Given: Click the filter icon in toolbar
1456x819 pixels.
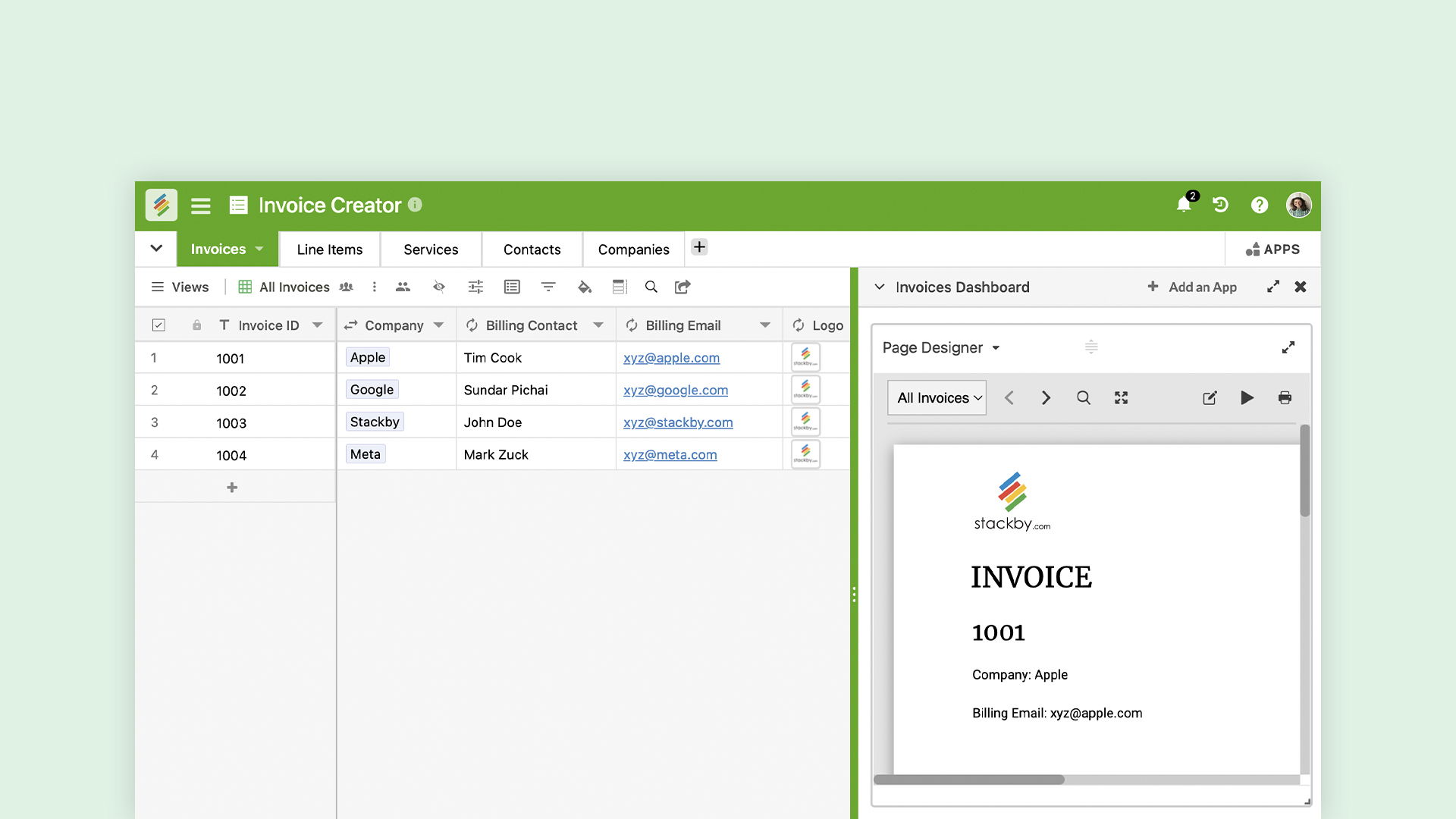Looking at the screenshot, I should (548, 287).
